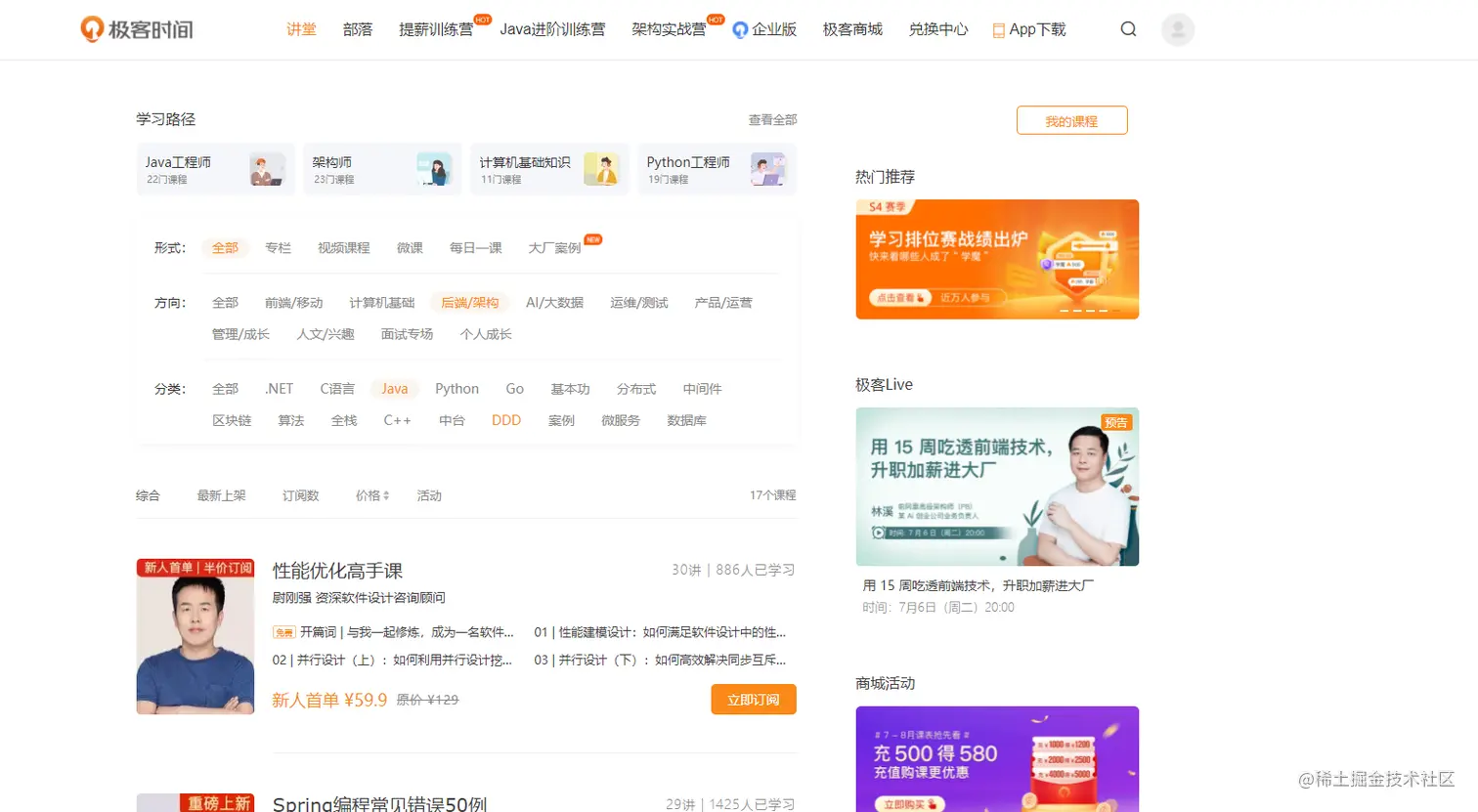Open the 部落 nav item
1478x812 pixels.
358,29
